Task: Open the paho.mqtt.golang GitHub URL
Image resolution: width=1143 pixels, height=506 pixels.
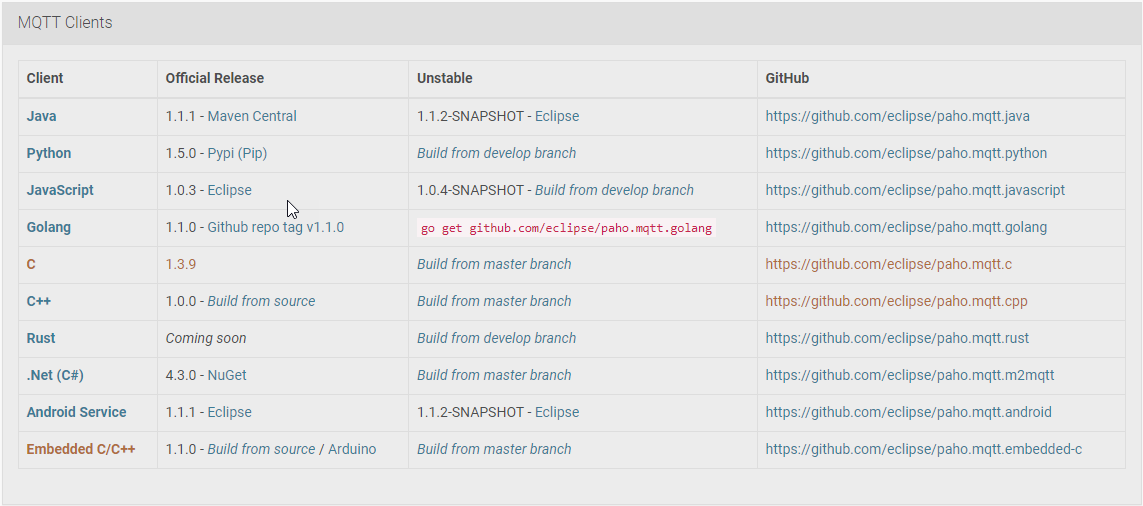Action: 906,227
